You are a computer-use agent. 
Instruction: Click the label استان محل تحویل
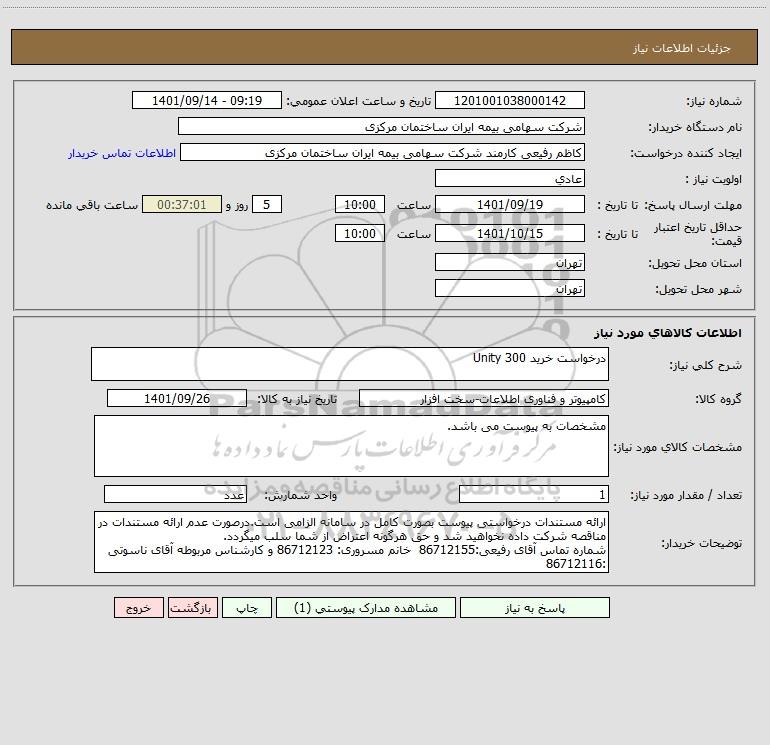(x=695, y=263)
